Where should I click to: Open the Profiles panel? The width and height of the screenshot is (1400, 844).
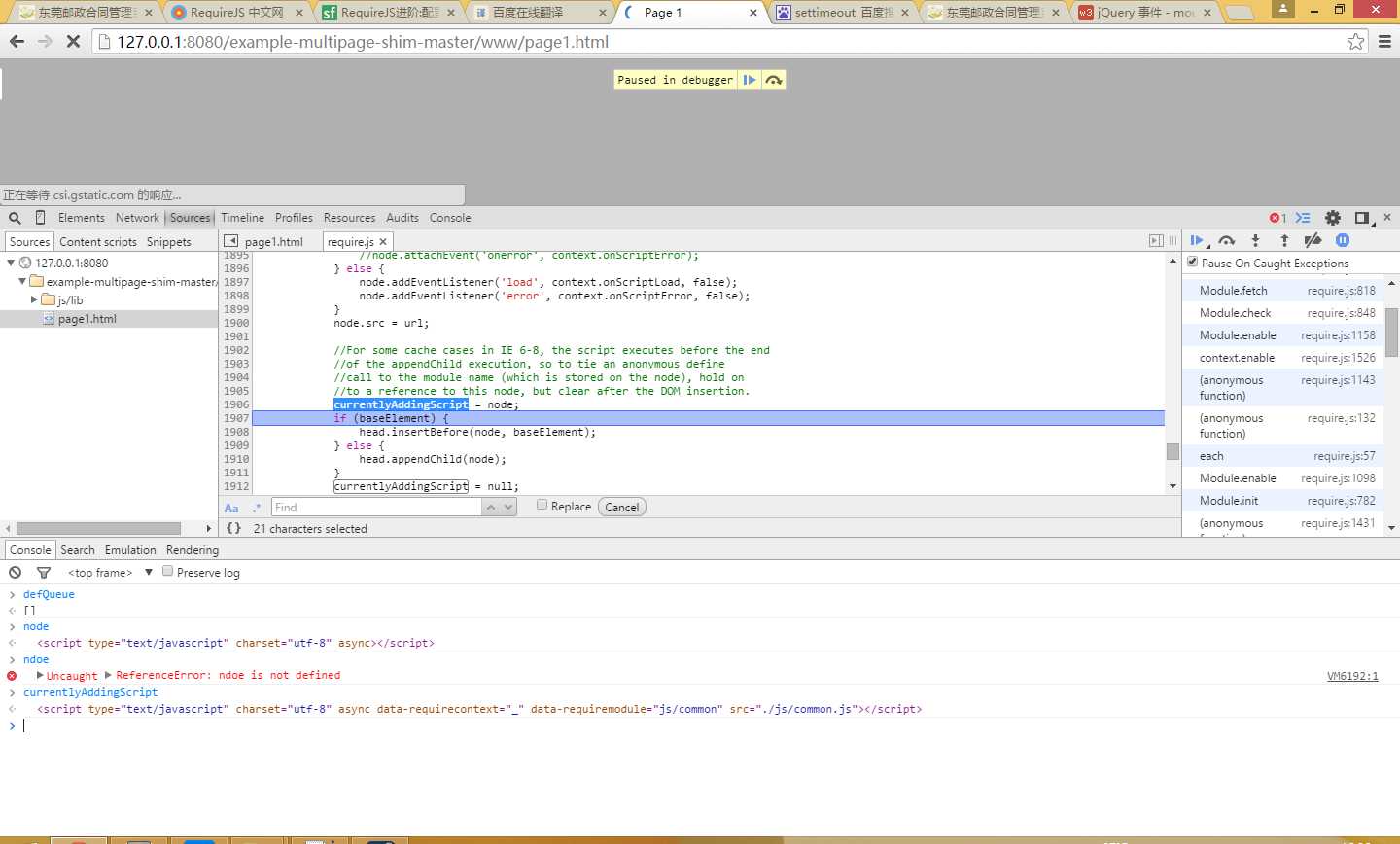coord(294,218)
